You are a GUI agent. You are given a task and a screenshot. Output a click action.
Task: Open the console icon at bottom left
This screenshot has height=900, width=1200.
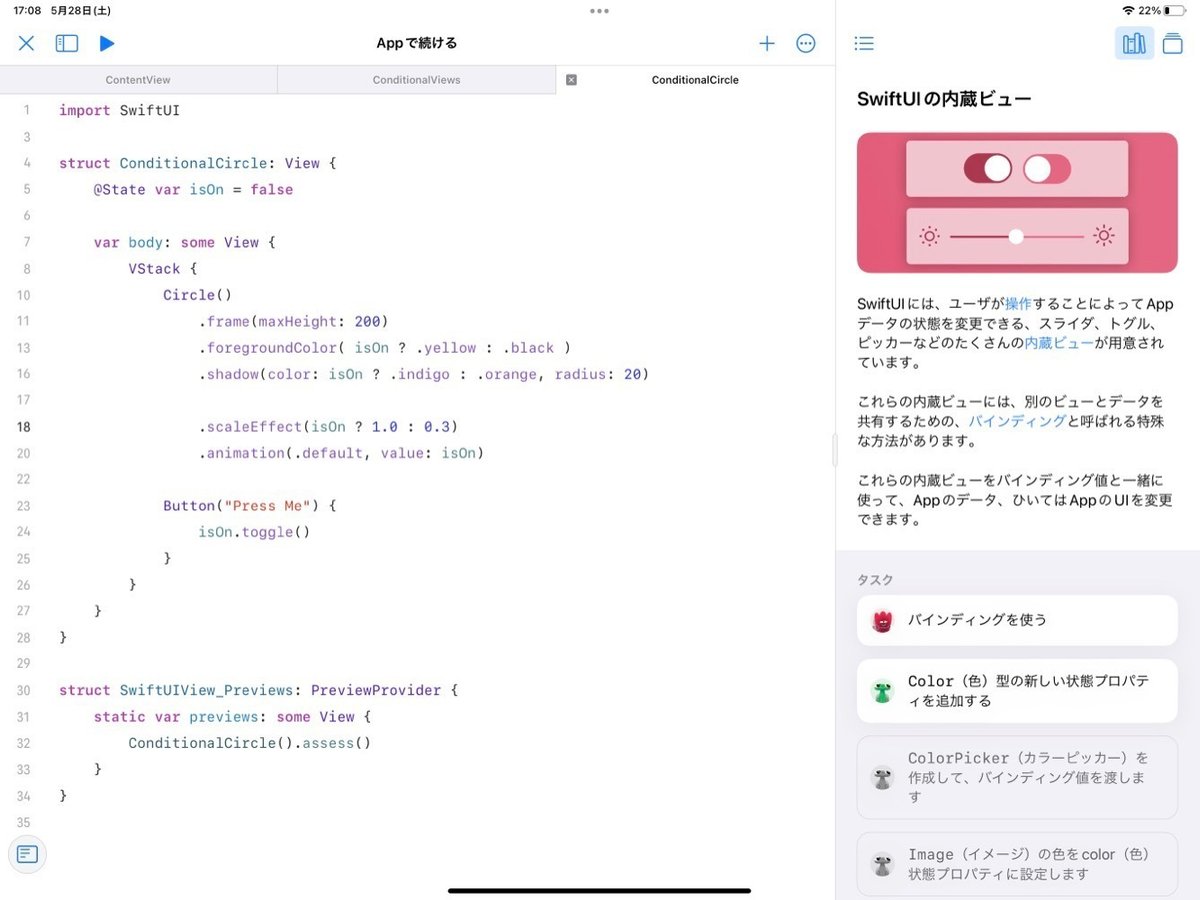[x=27, y=854]
